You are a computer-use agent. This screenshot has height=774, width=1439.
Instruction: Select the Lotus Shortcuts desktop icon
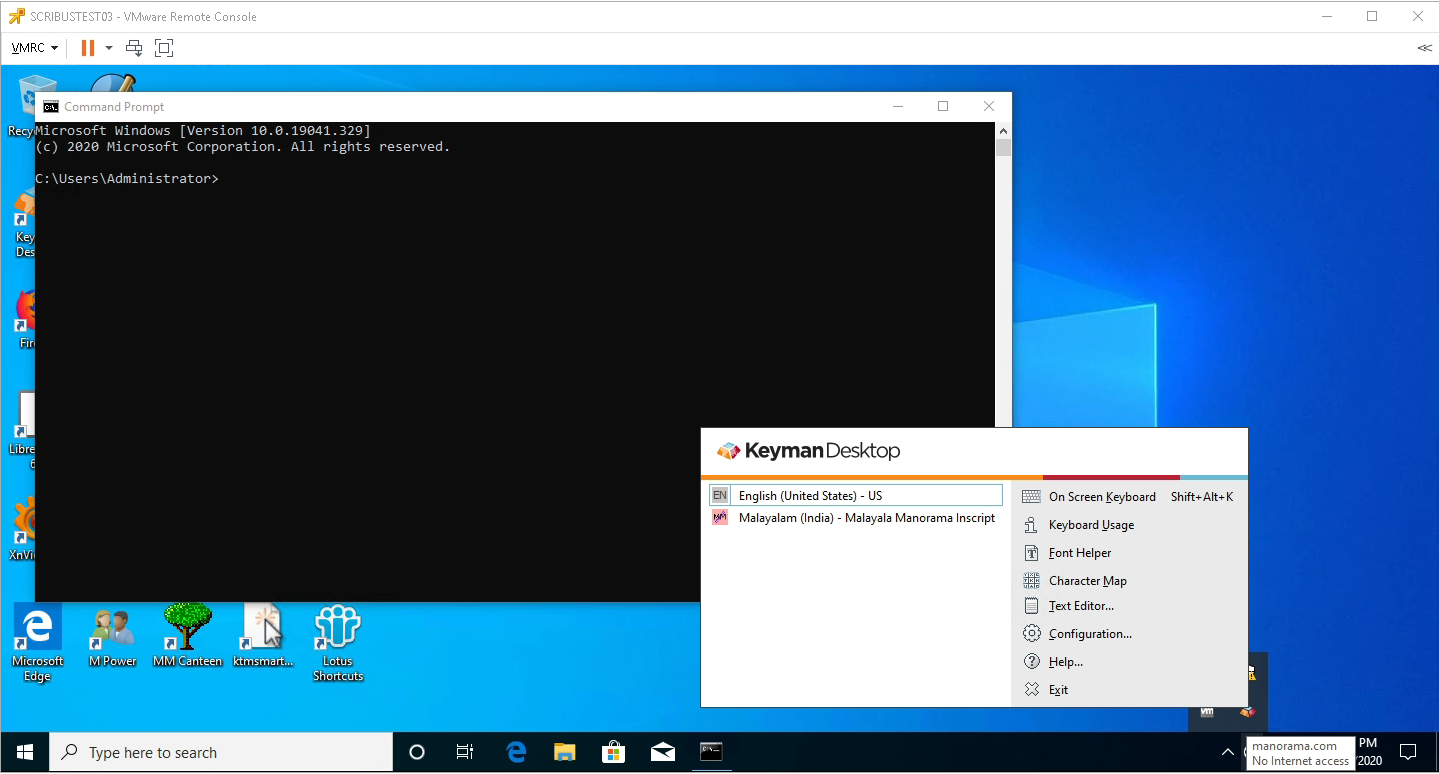coord(338,643)
